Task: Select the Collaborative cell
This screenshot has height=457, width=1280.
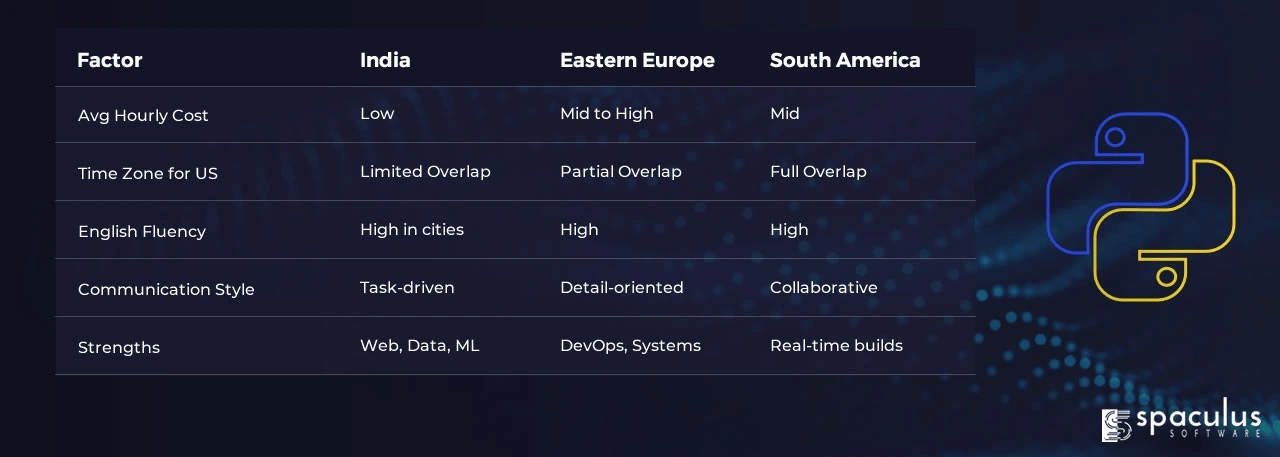Action: pyautogui.click(x=824, y=287)
